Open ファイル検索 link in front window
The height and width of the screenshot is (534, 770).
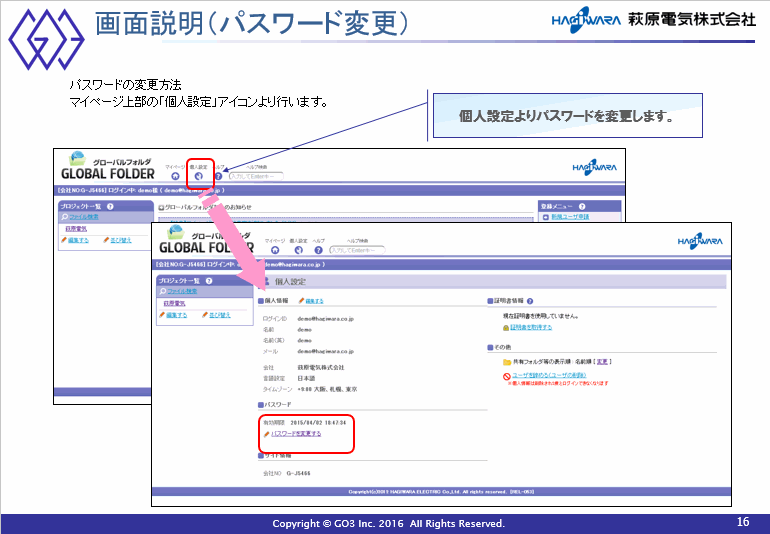coord(182,291)
